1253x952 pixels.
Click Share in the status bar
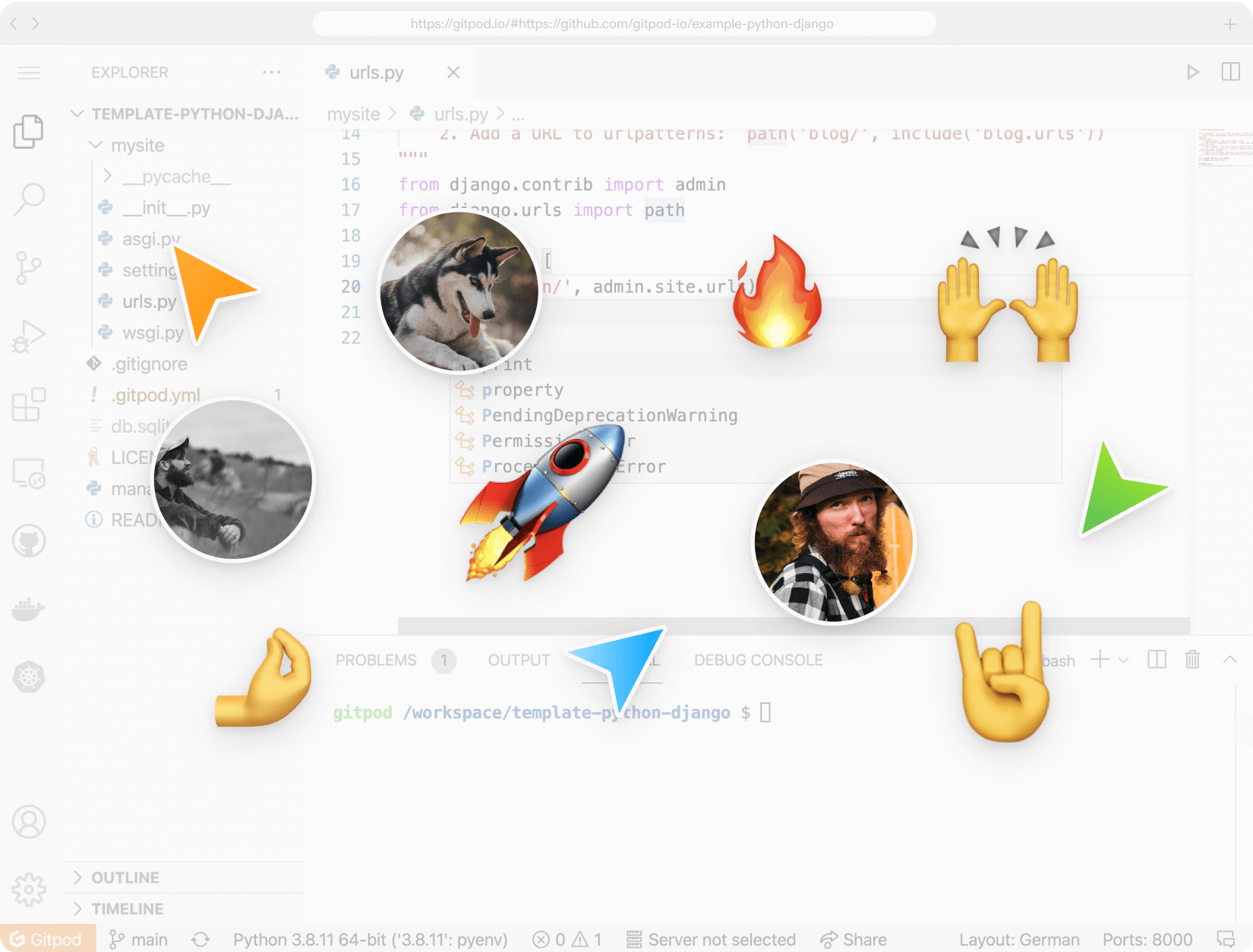[854, 940]
